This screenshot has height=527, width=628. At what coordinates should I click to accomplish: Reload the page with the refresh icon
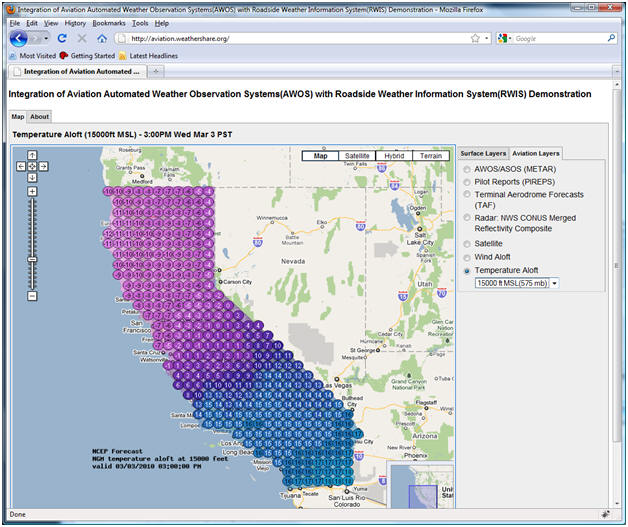(x=62, y=38)
